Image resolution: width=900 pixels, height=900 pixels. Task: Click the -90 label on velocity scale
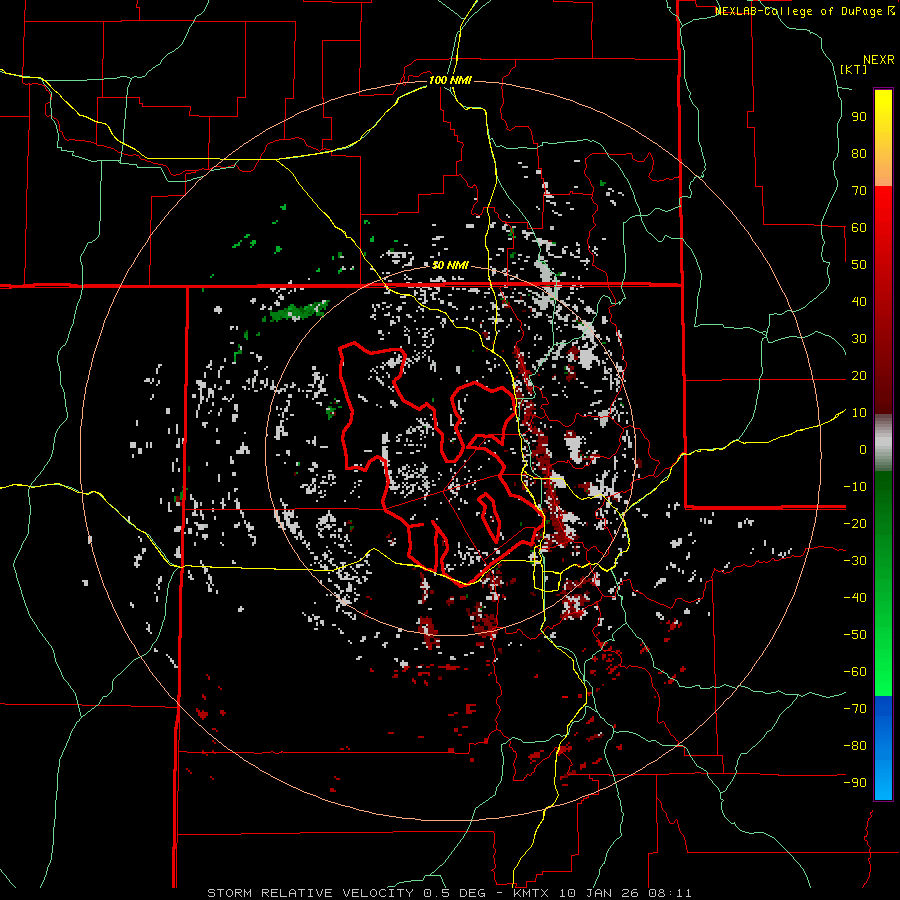pyautogui.click(x=854, y=783)
